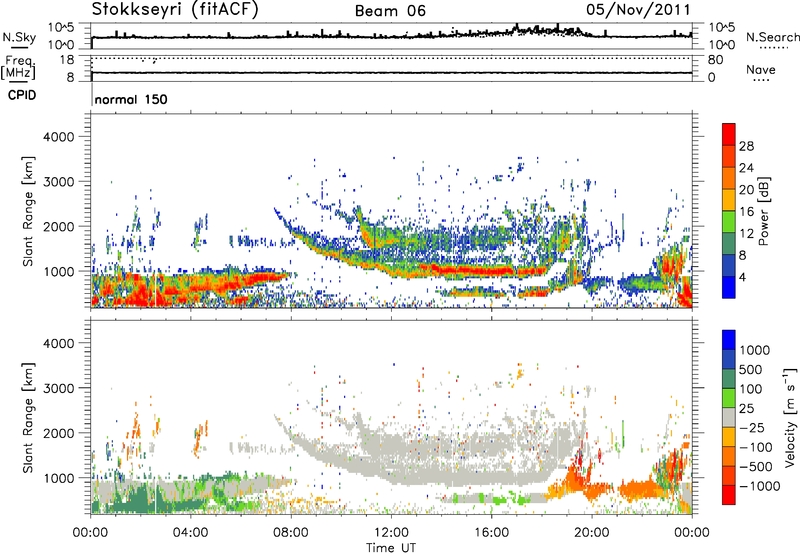The image size is (800, 554).
Task: Click the "Power [dB]" colorbar label
Action: 764,211
